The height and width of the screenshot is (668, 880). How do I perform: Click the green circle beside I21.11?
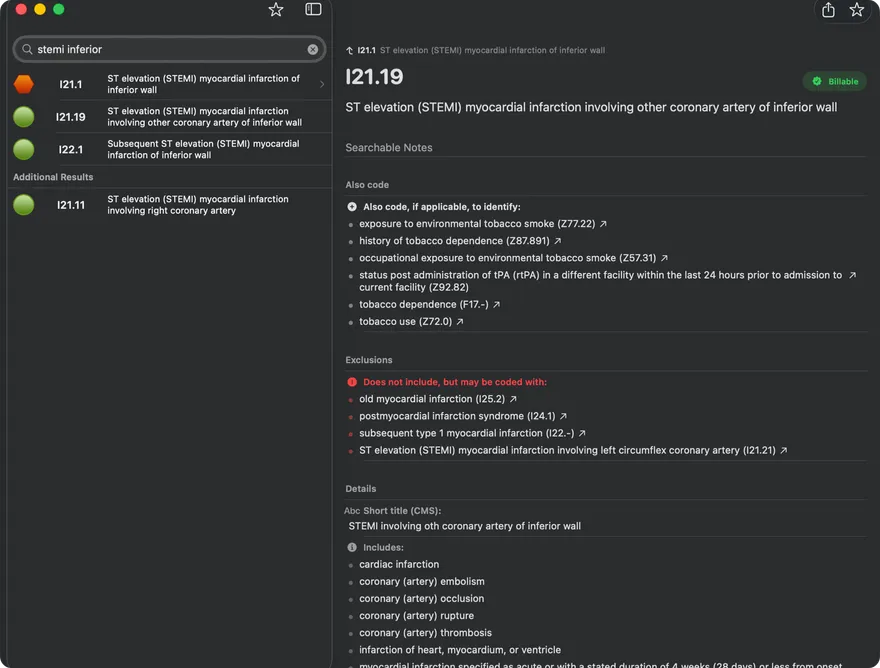[x=24, y=205]
